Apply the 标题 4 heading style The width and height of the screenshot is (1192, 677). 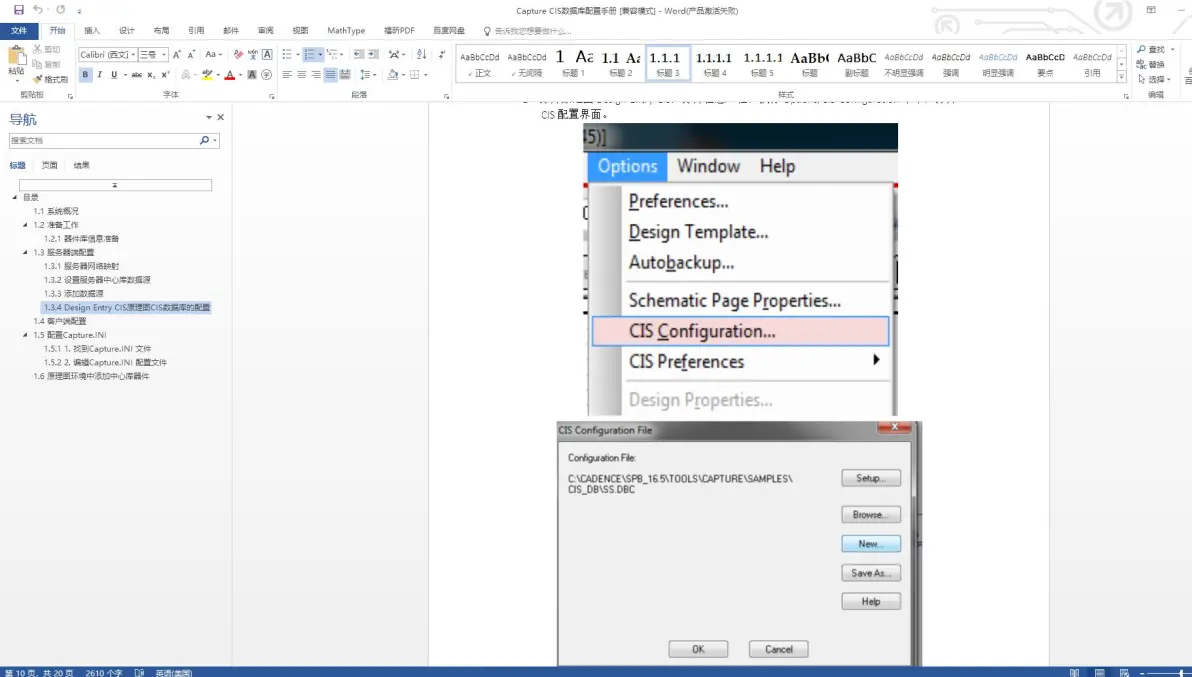(715, 63)
